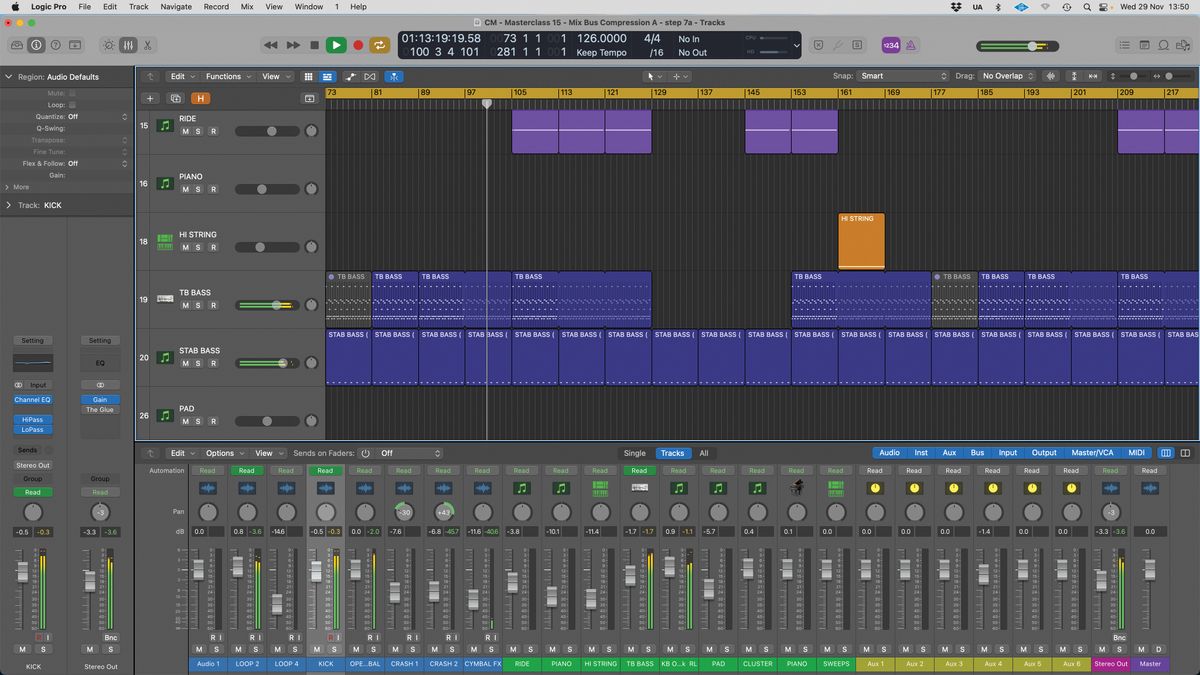Click the Bus filter button in the mixer
The image size is (1200, 675).
click(977, 452)
